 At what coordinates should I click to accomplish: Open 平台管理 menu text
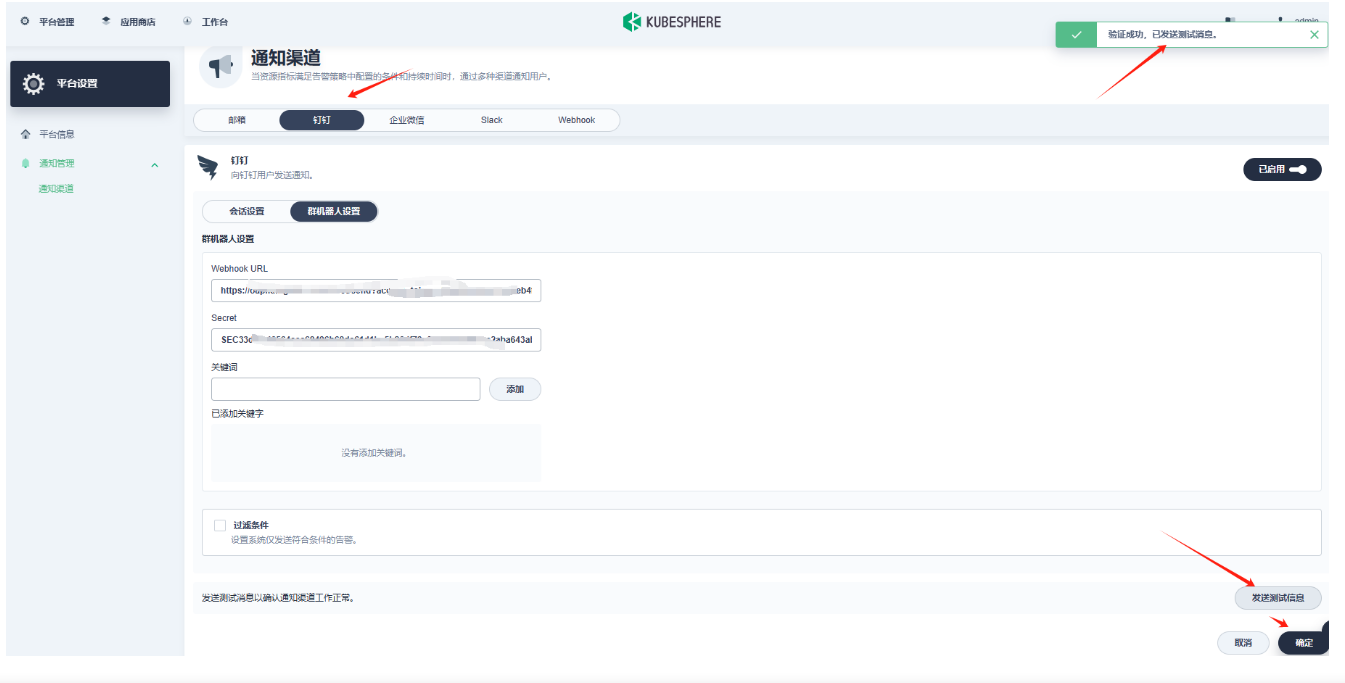[57, 22]
